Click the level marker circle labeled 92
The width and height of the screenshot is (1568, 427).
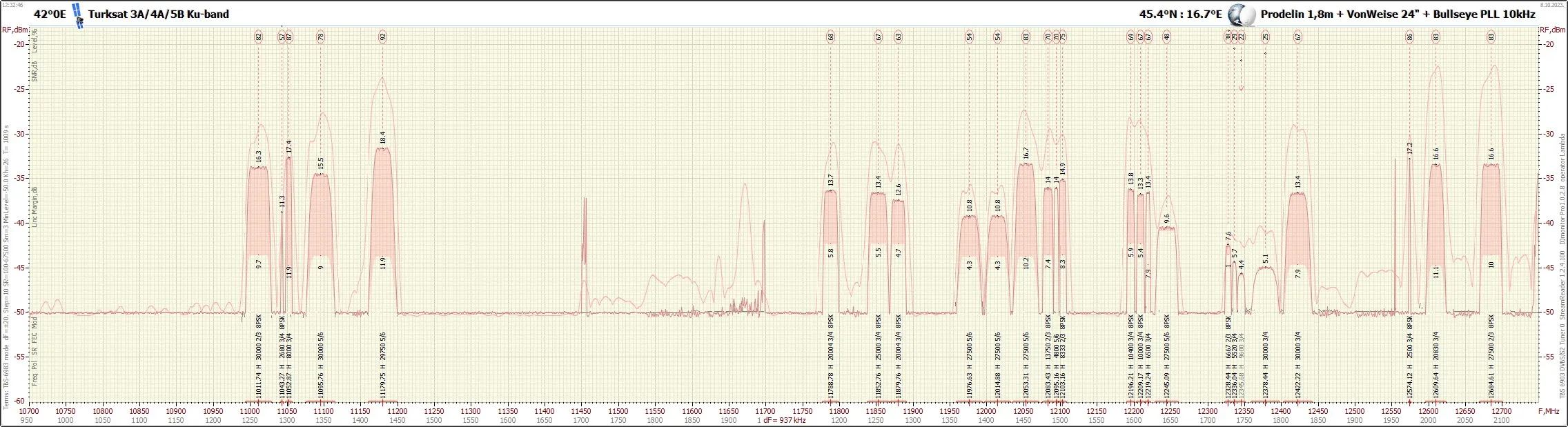click(383, 37)
